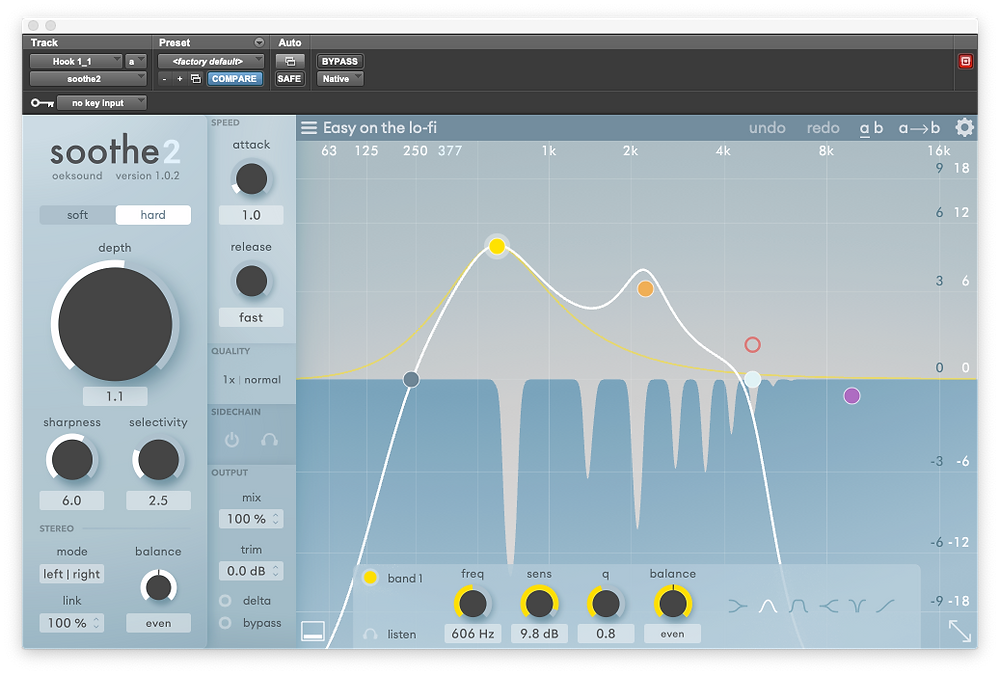Select the white high cut node
The image size is (1000, 675).
click(x=753, y=380)
